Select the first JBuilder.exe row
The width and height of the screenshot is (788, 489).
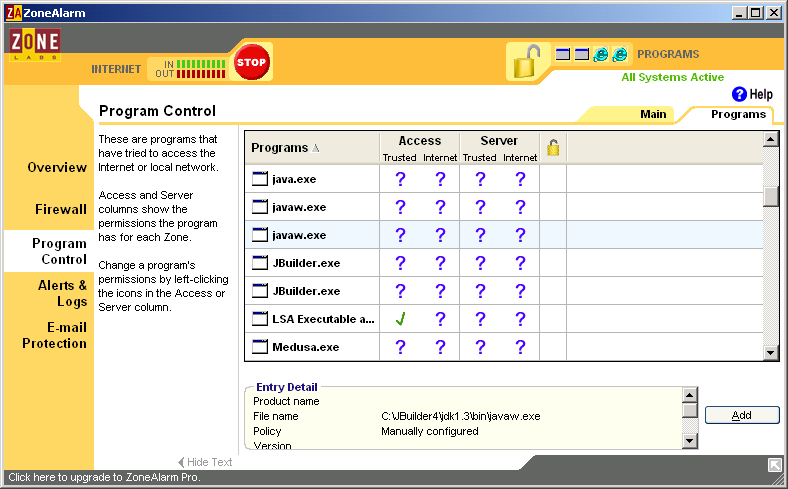pos(306,263)
